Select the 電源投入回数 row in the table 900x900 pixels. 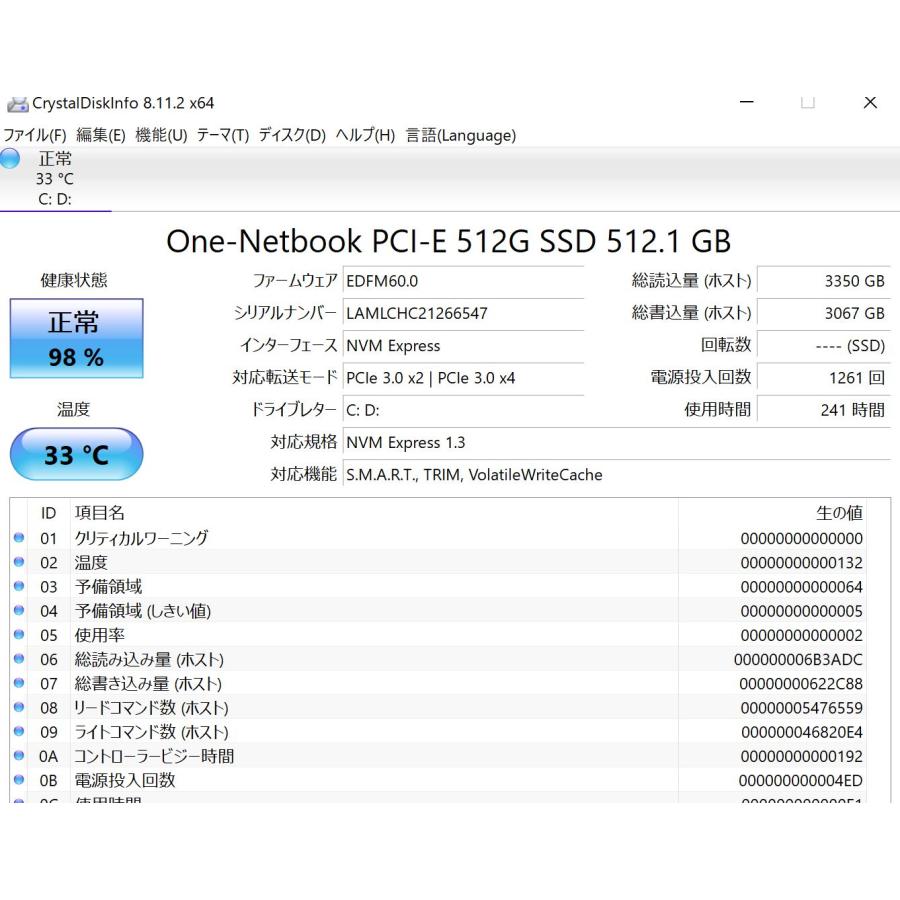click(439, 779)
